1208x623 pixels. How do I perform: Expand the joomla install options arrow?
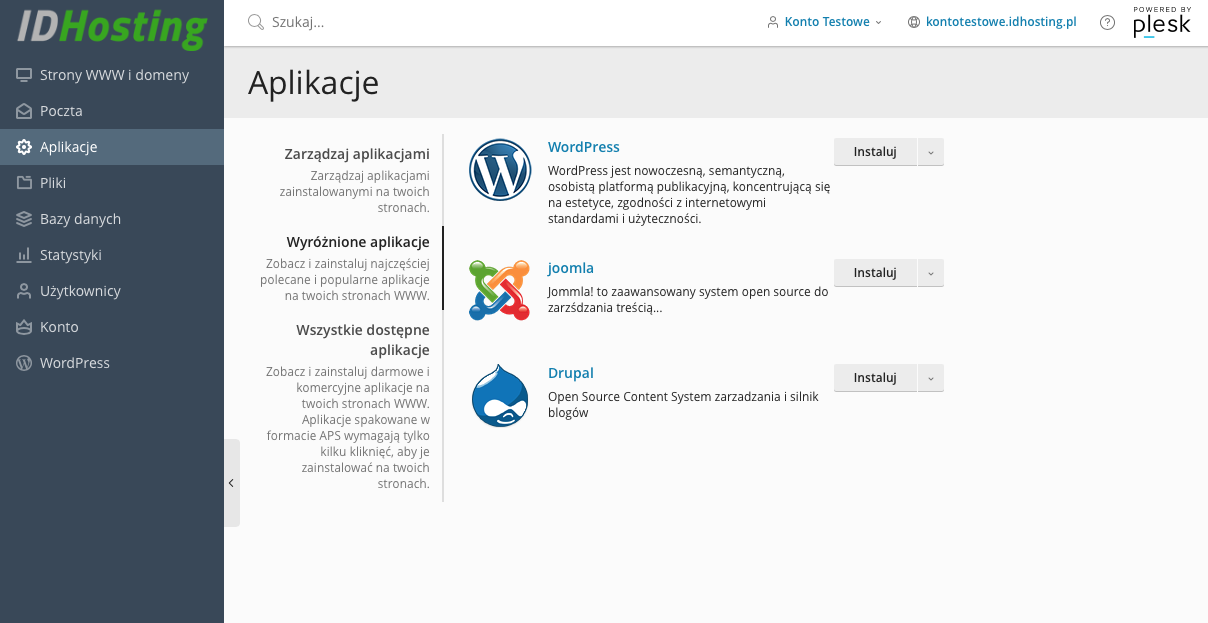(x=931, y=273)
